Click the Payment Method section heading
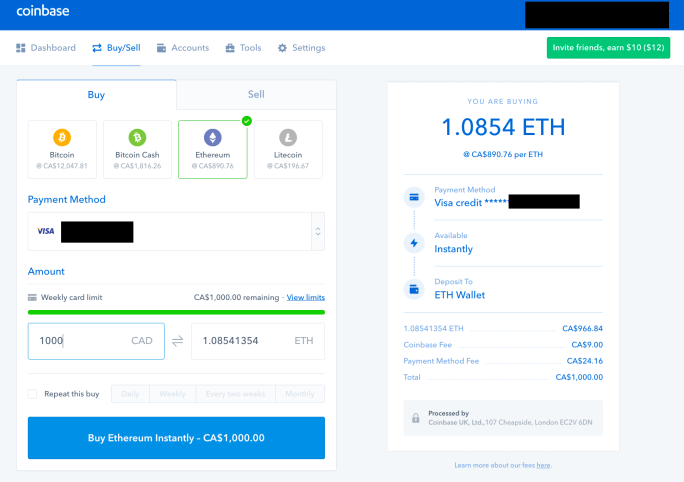Screen dimensions: 684x482 pyautogui.click(x=67, y=199)
